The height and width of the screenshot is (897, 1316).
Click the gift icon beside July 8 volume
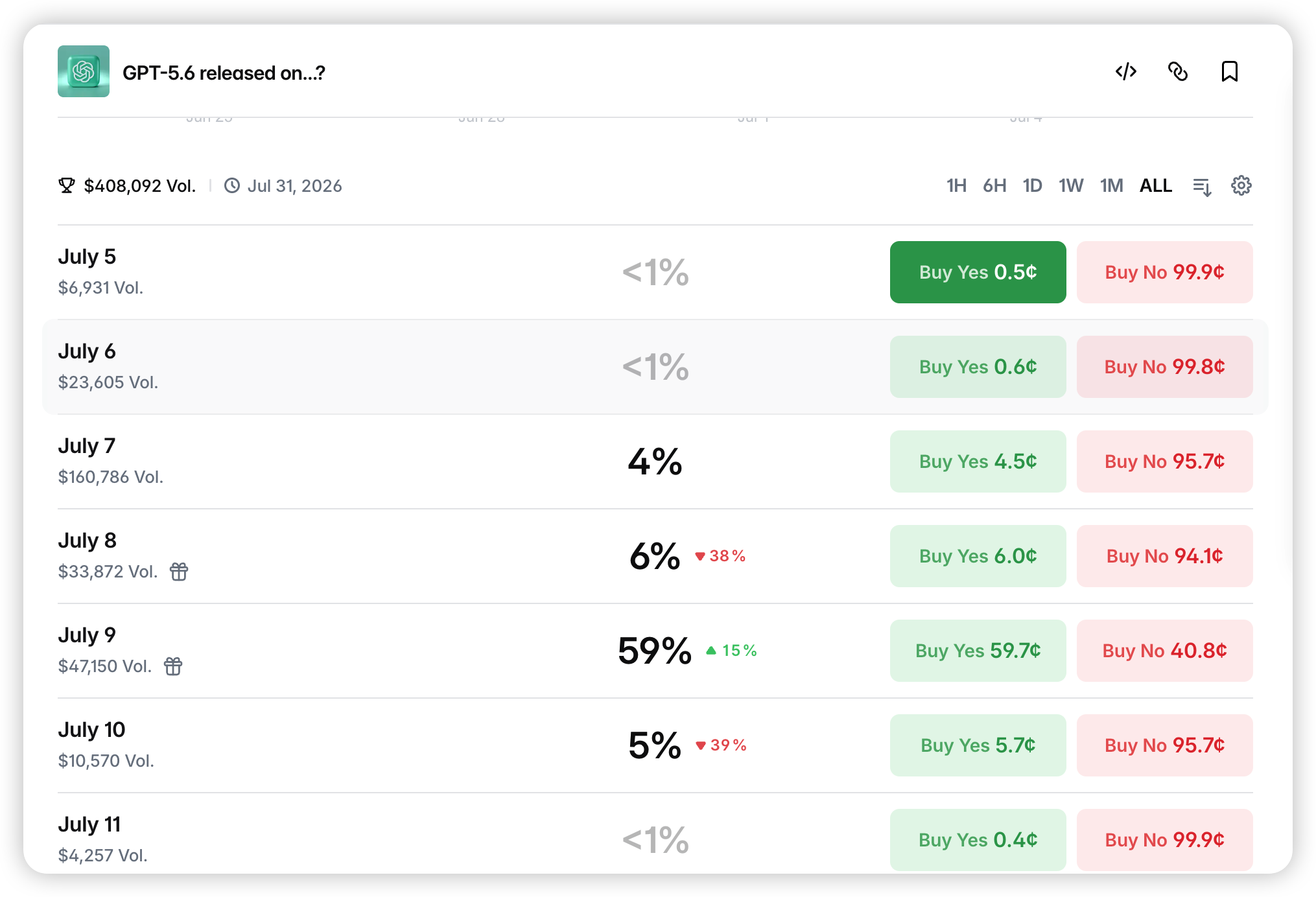coord(179,572)
